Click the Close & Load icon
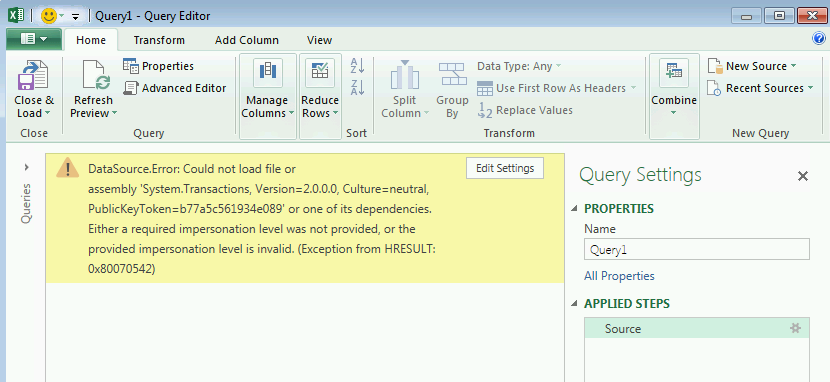 pyautogui.click(x=34, y=75)
